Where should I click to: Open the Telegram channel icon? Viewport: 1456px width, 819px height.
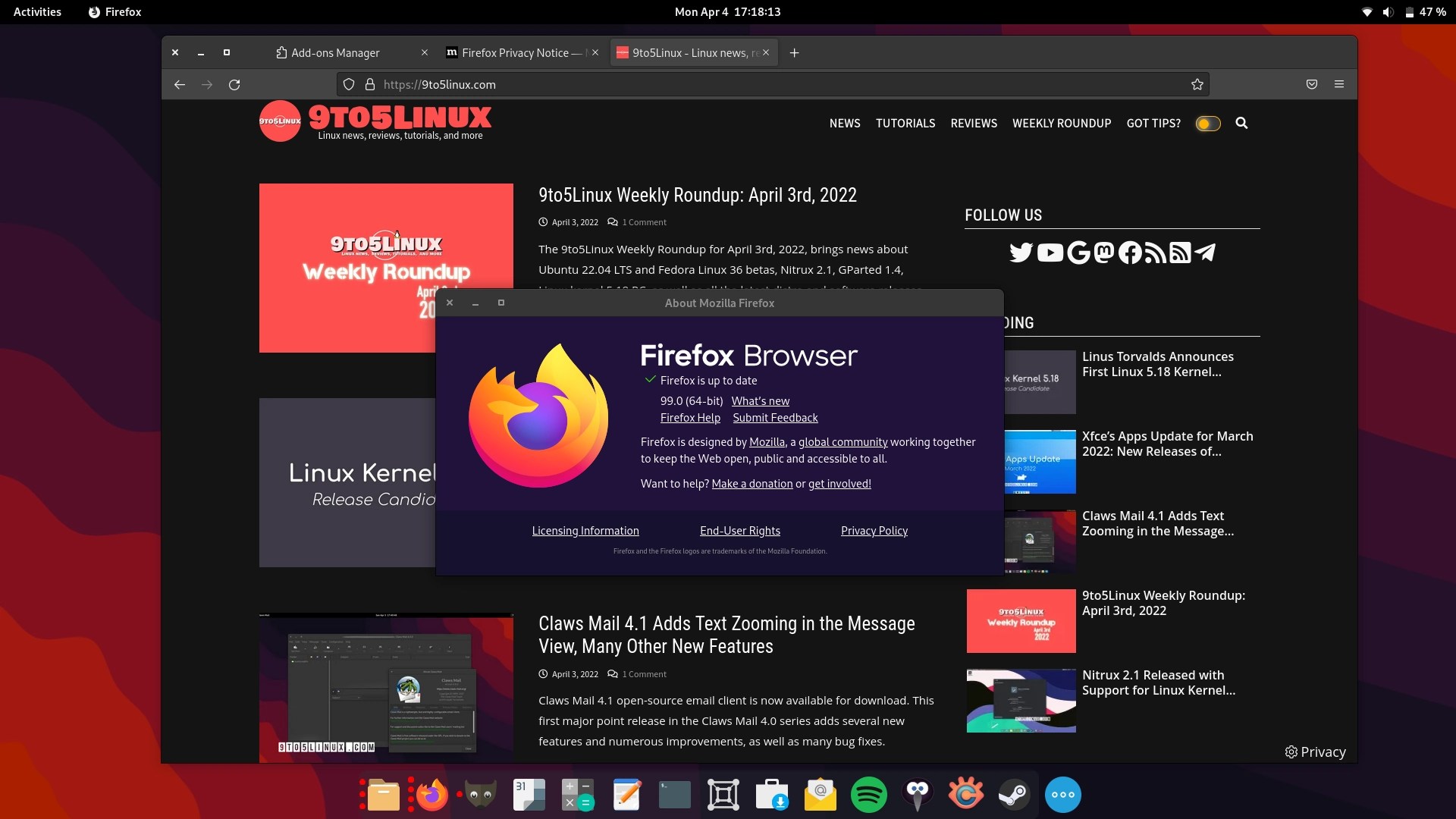[1205, 253]
